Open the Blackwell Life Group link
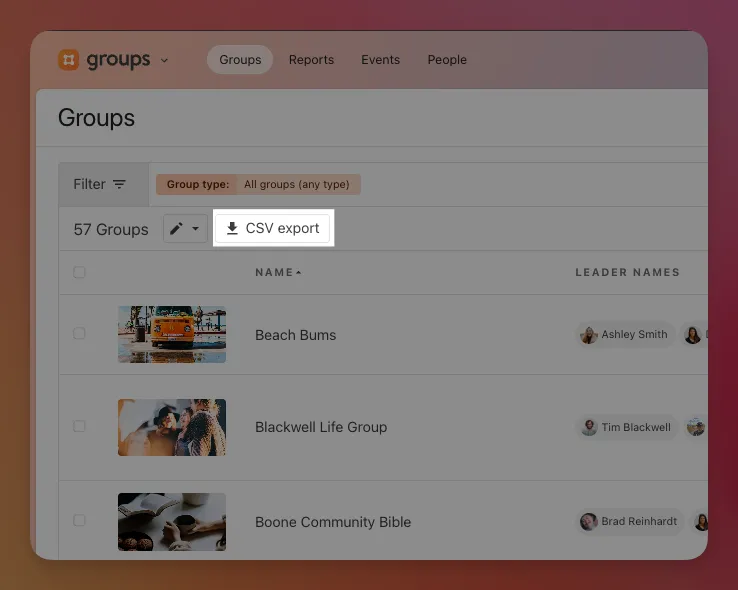738x590 pixels. (x=321, y=427)
